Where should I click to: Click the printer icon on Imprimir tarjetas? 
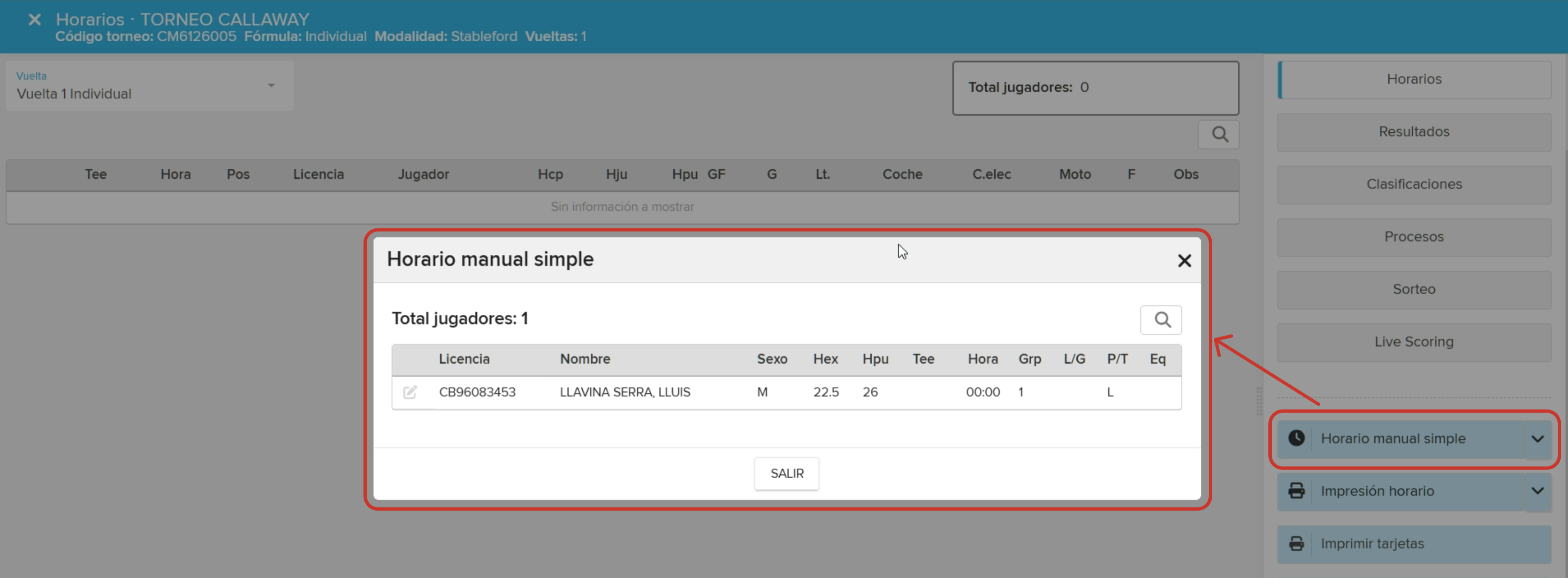tap(1296, 543)
